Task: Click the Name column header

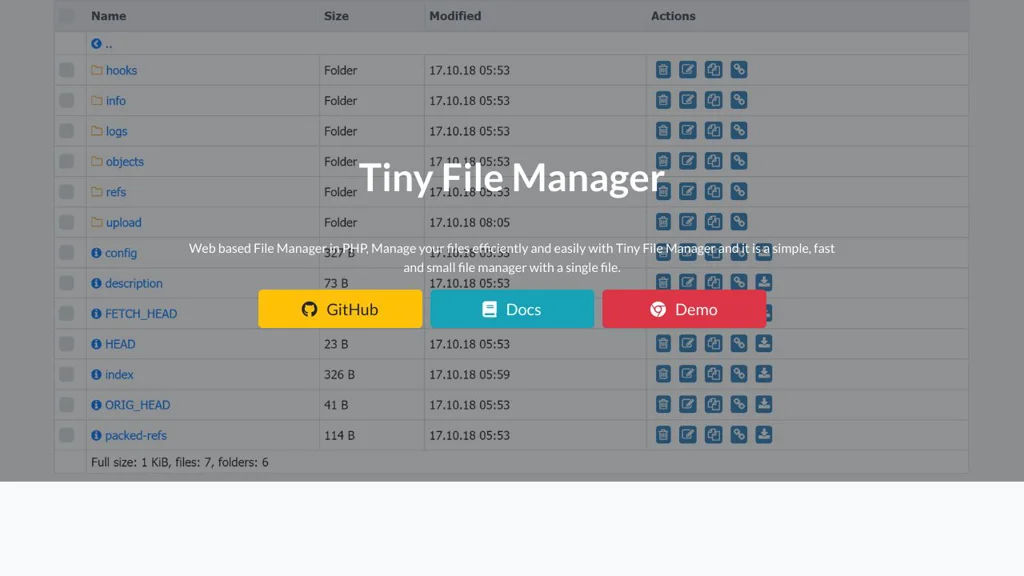Action: [x=108, y=16]
